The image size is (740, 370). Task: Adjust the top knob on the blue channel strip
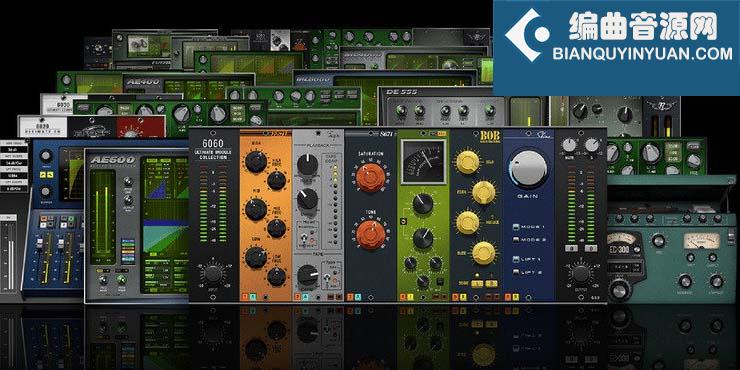(x=46, y=156)
